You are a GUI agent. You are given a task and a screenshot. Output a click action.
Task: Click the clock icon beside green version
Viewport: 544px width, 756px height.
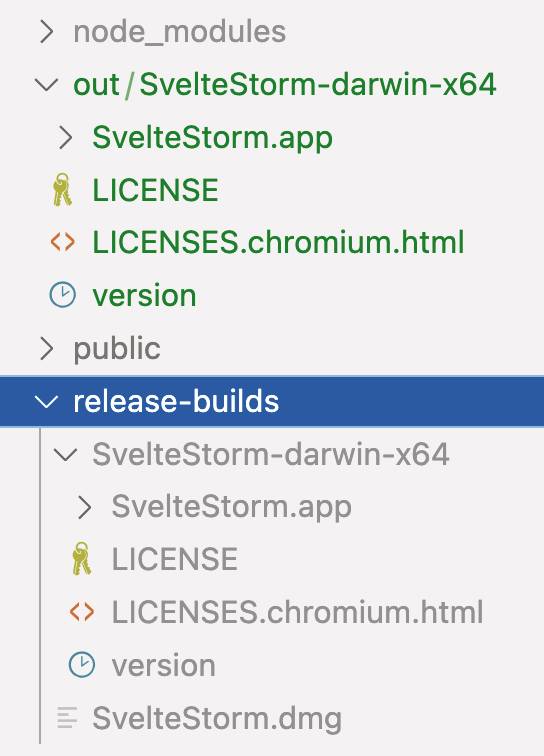[x=63, y=295]
